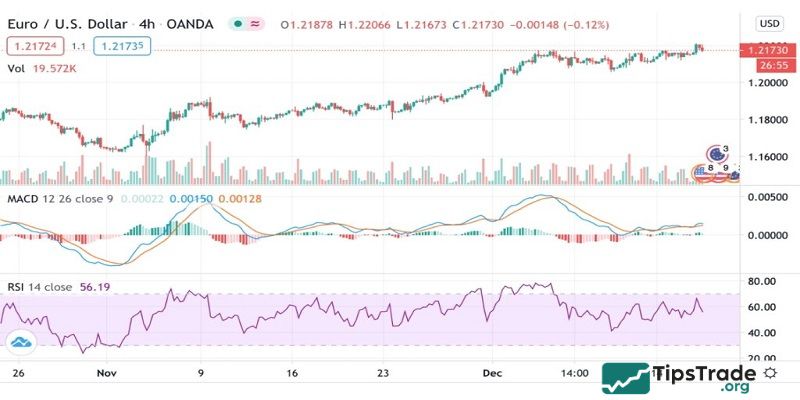Open the USD currency selector
The width and height of the screenshot is (800, 400).
point(769,24)
